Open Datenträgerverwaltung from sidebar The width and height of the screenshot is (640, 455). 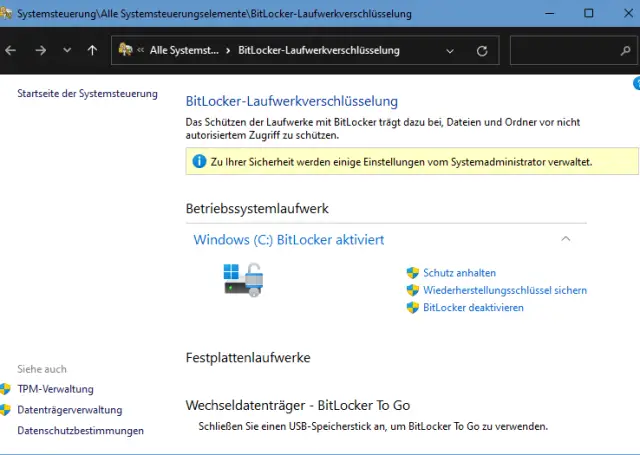(x=70, y=410)
